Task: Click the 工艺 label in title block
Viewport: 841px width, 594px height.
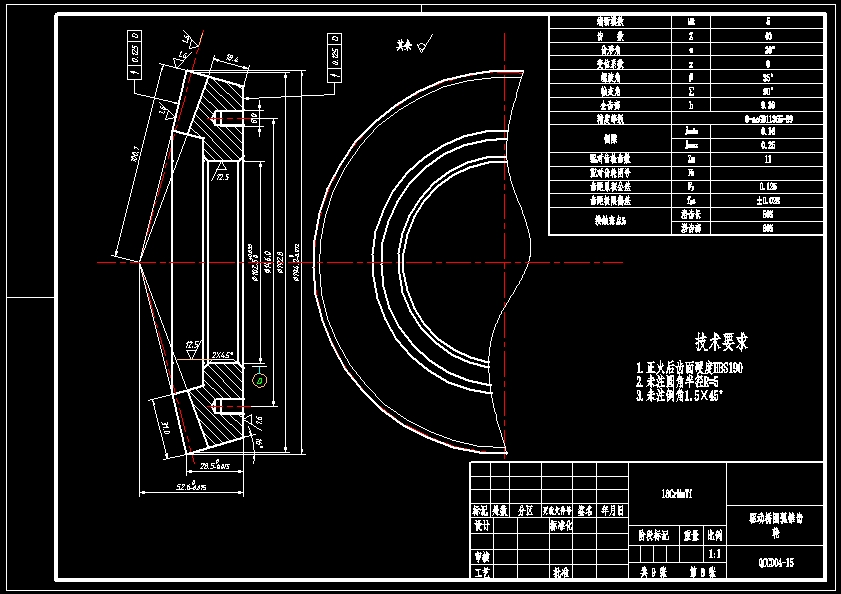Action: point(482,573)
